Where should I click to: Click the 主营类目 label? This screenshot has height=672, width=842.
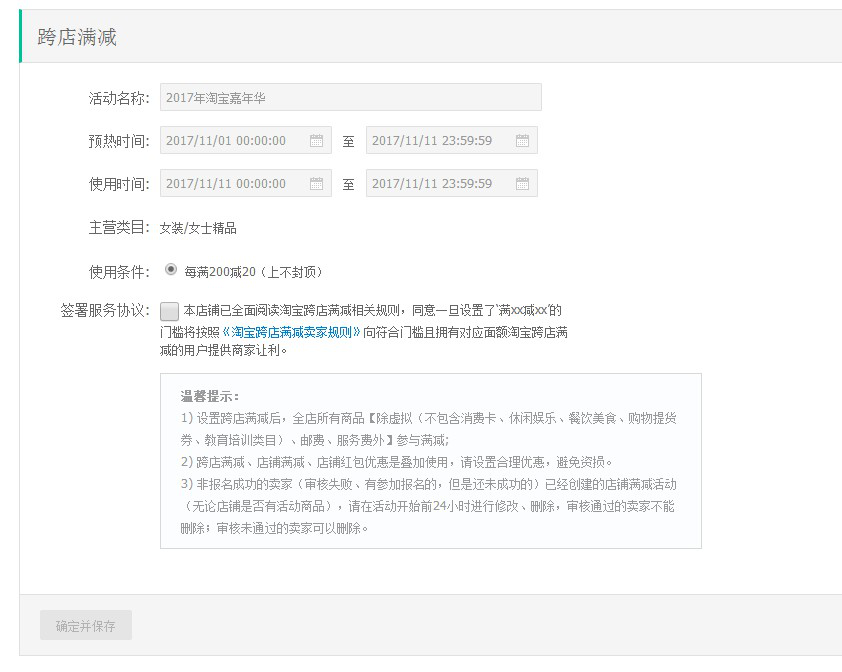click(x=119, y=227)
